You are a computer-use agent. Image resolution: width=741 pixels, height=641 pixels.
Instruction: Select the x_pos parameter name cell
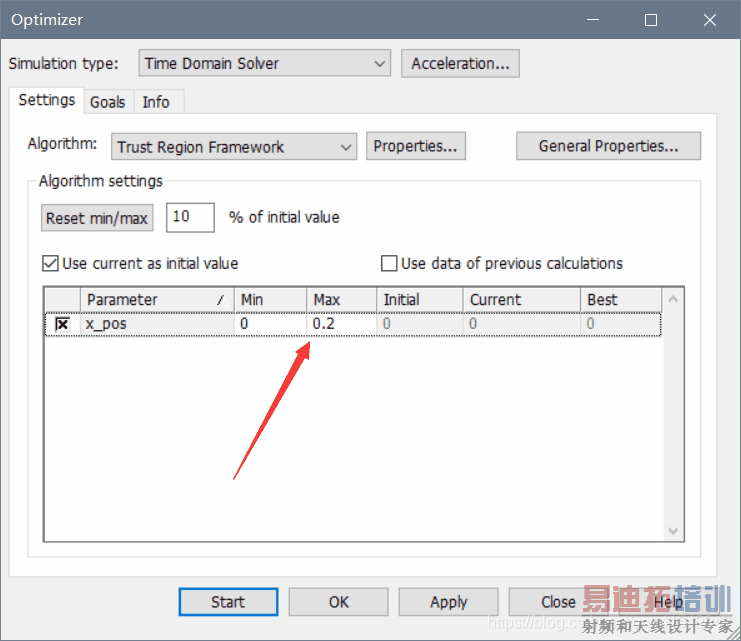pos(157,324)
